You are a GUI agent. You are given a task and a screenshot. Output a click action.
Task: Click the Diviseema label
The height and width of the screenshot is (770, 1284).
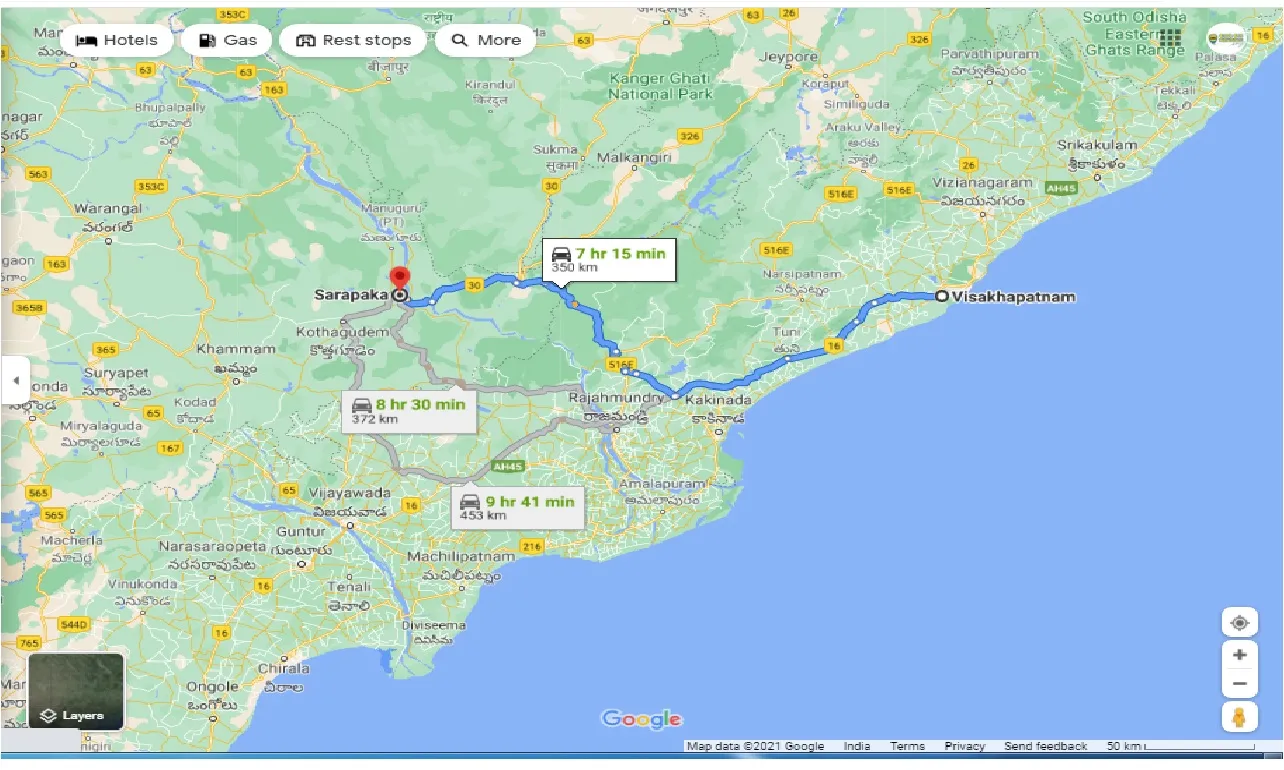[x=434, y=624]
